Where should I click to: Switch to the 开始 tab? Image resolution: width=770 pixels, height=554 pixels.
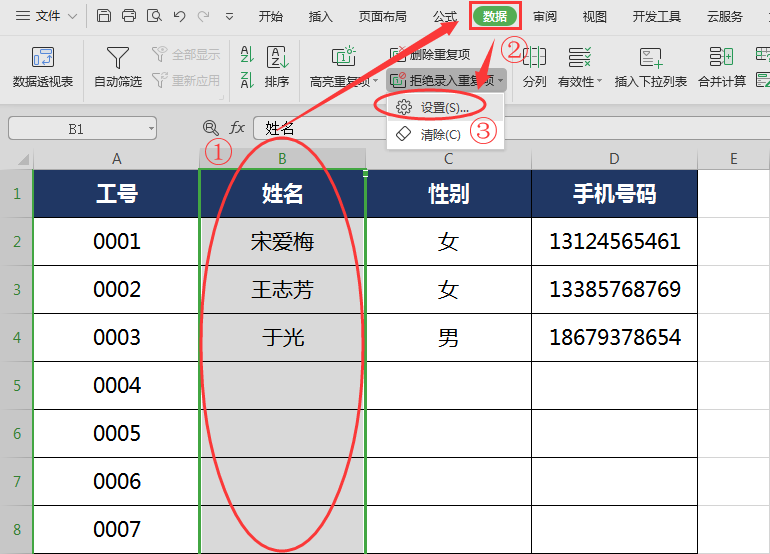click(271, 17)
